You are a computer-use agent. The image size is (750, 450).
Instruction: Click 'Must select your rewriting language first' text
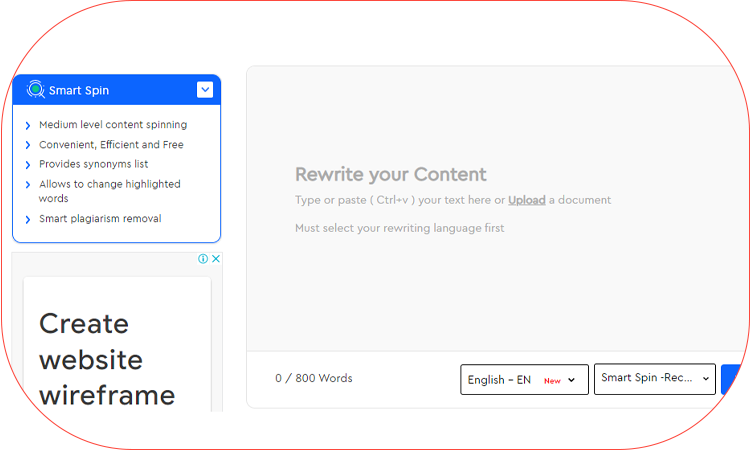coord(399,228)
